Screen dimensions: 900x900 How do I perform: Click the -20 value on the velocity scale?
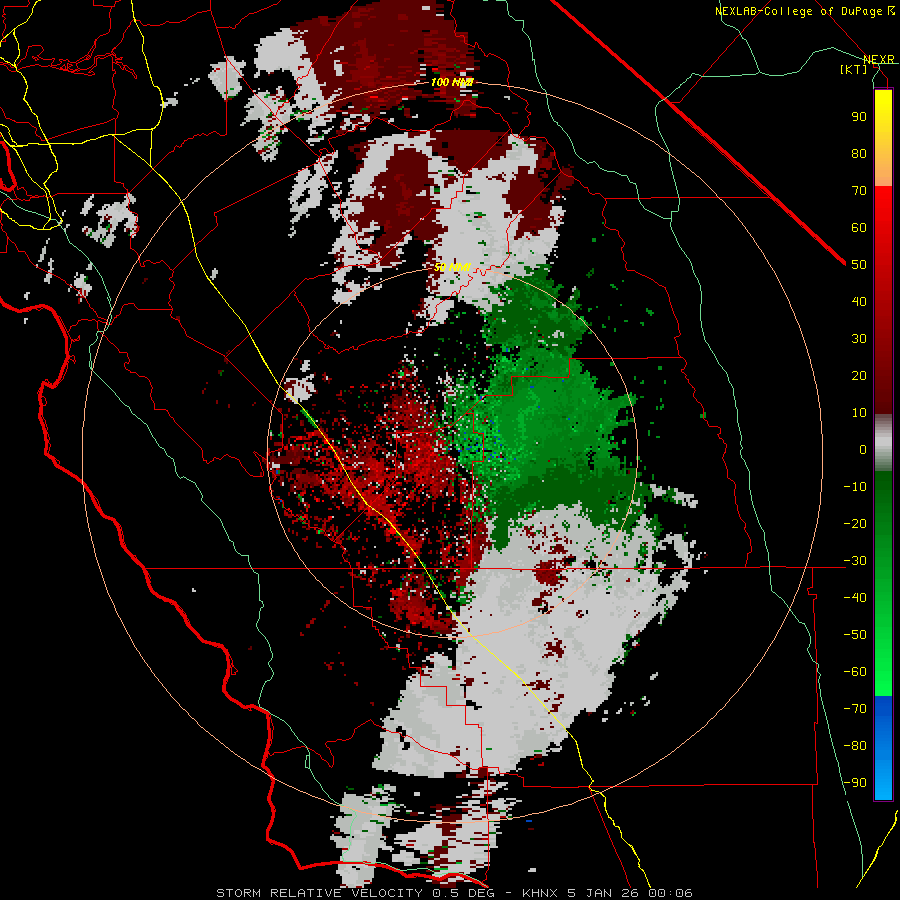coord(855,523)
